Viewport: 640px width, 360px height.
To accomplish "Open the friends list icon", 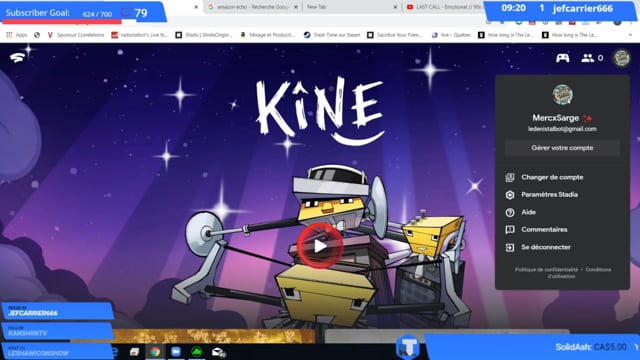I will pyautogui.click(x=588, y=58).
